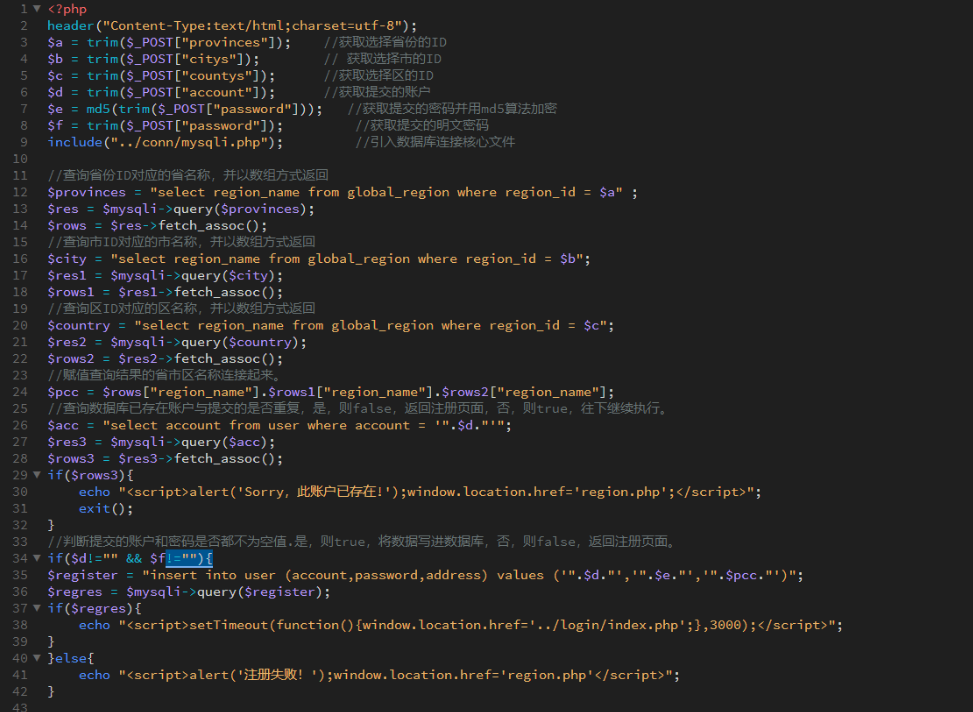Image resolution: width=973 pixels, height=712 pixels.
Task: Click query($register) on line 36
Action: click(x=260, y=592)
